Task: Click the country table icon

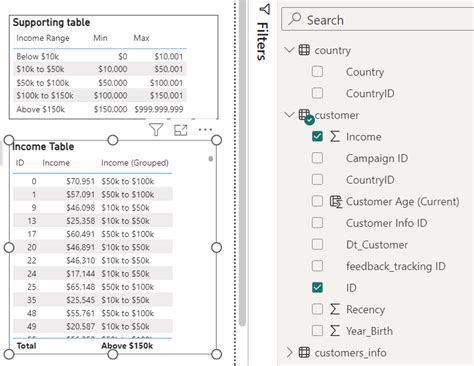Action: coord(304,50)
